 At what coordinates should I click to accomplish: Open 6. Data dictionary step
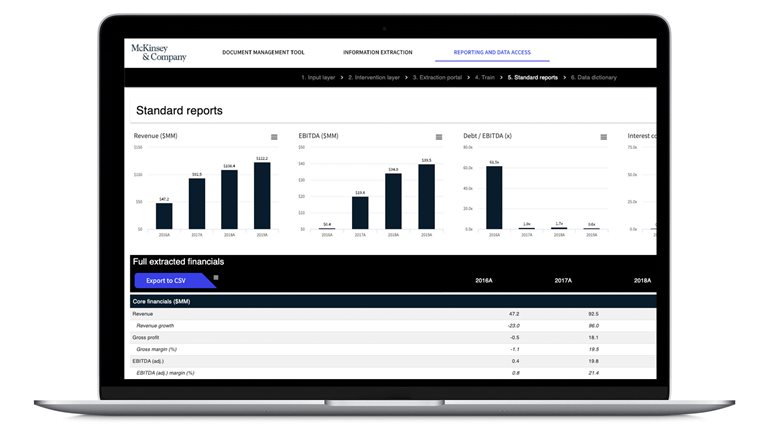point(594,77)
